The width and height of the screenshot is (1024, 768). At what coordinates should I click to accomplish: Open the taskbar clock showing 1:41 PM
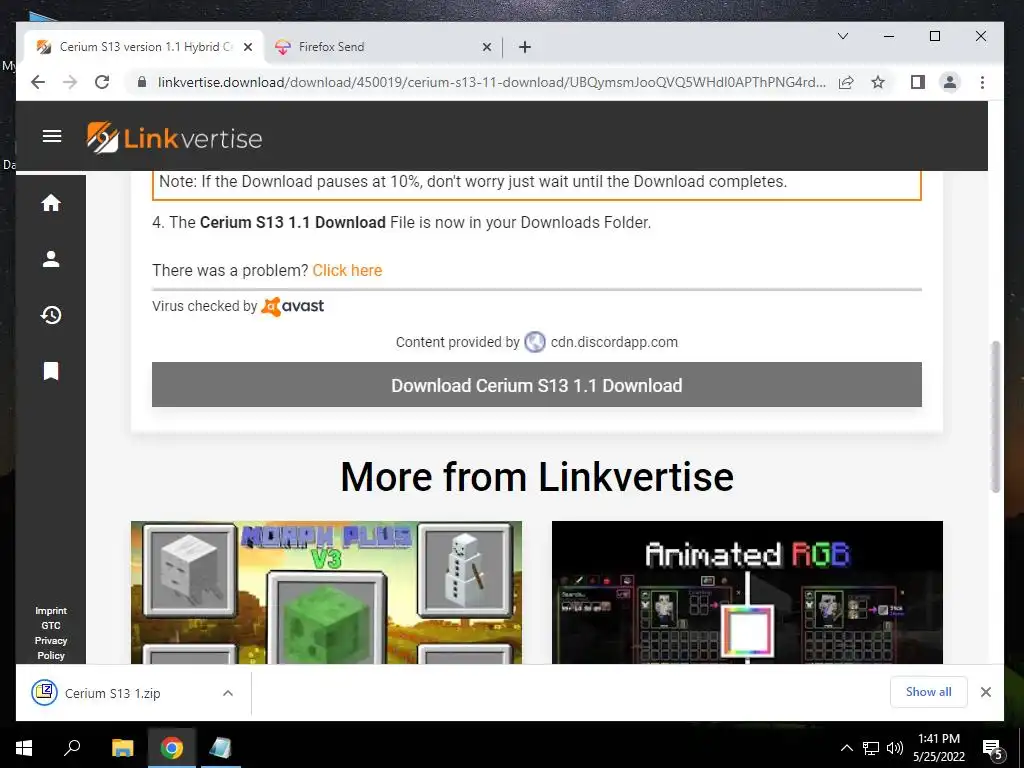(x=938, y=748)
